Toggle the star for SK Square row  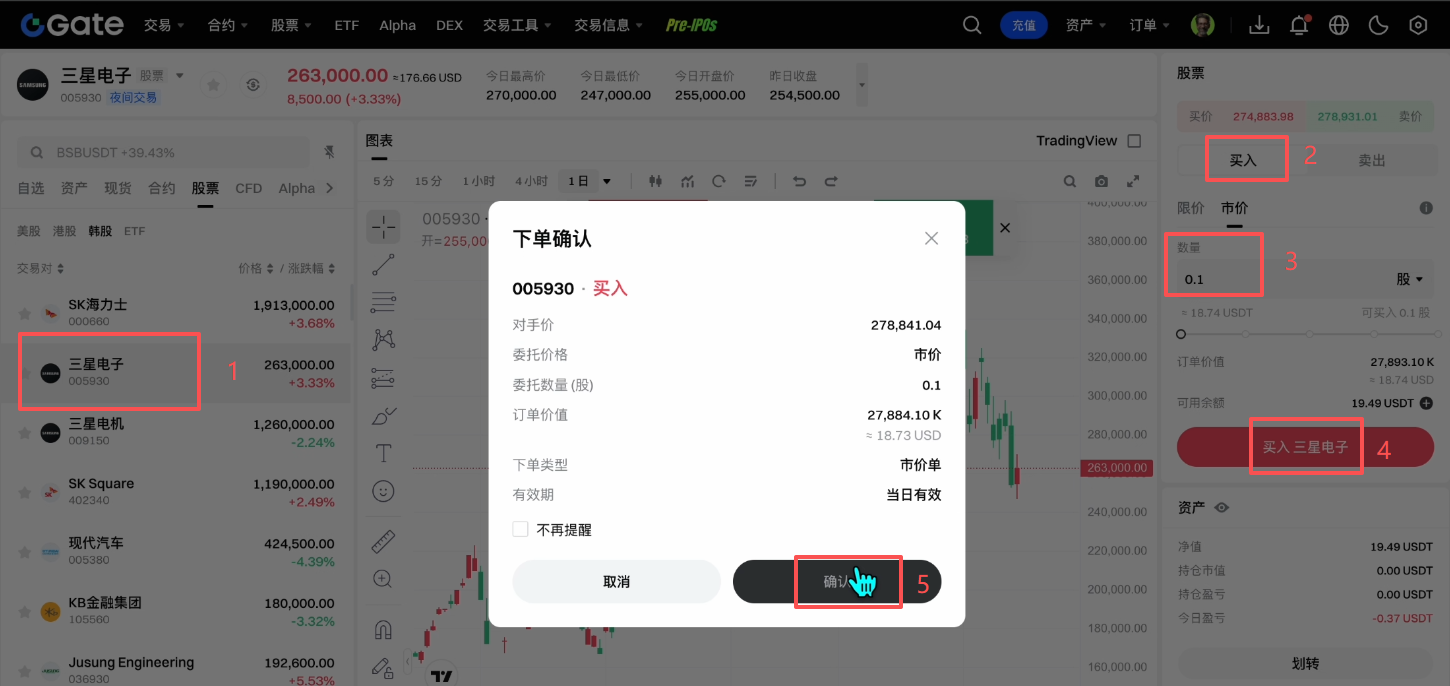(27, 492)
